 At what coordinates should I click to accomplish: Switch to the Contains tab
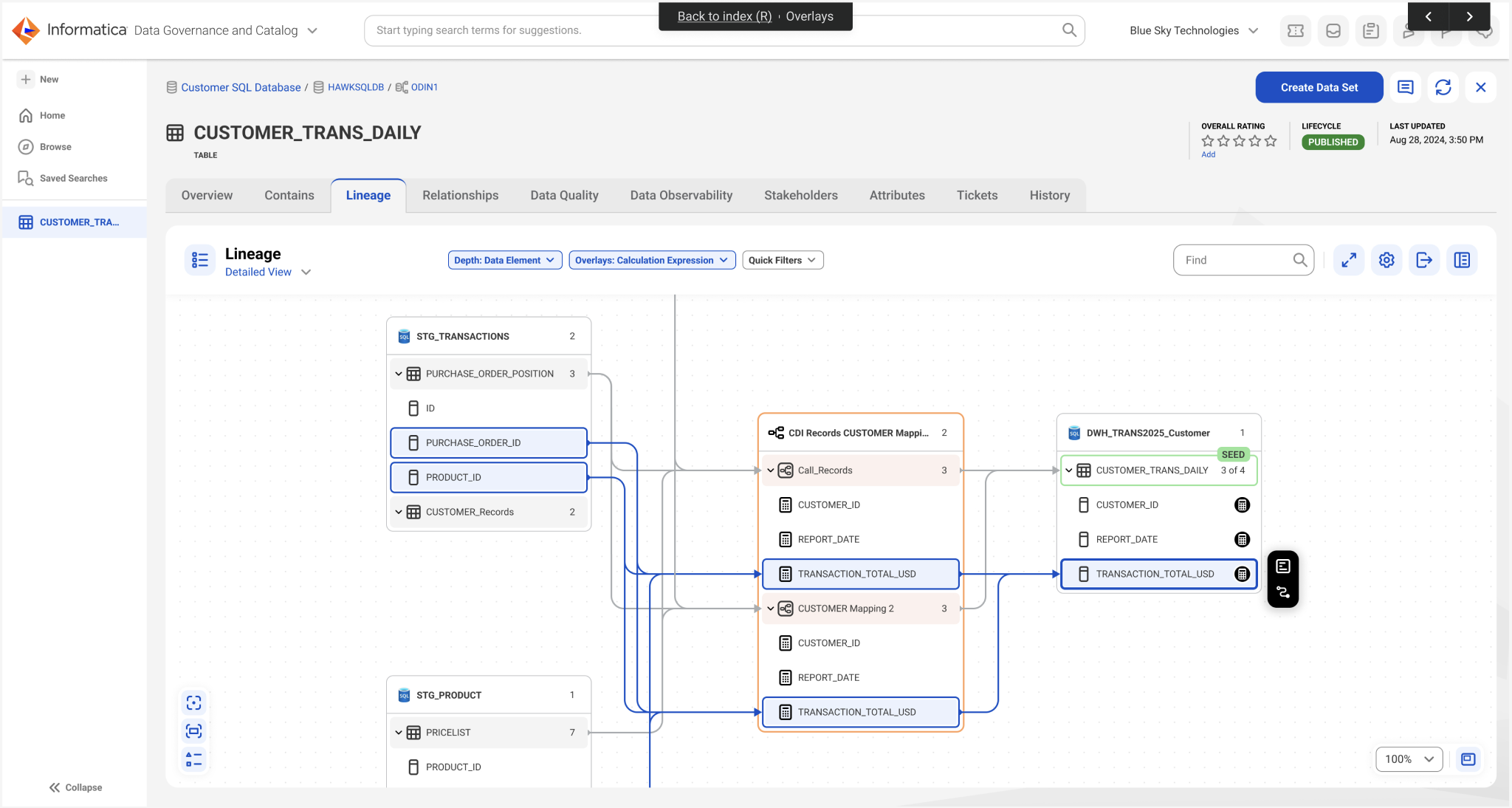[289, 195]
